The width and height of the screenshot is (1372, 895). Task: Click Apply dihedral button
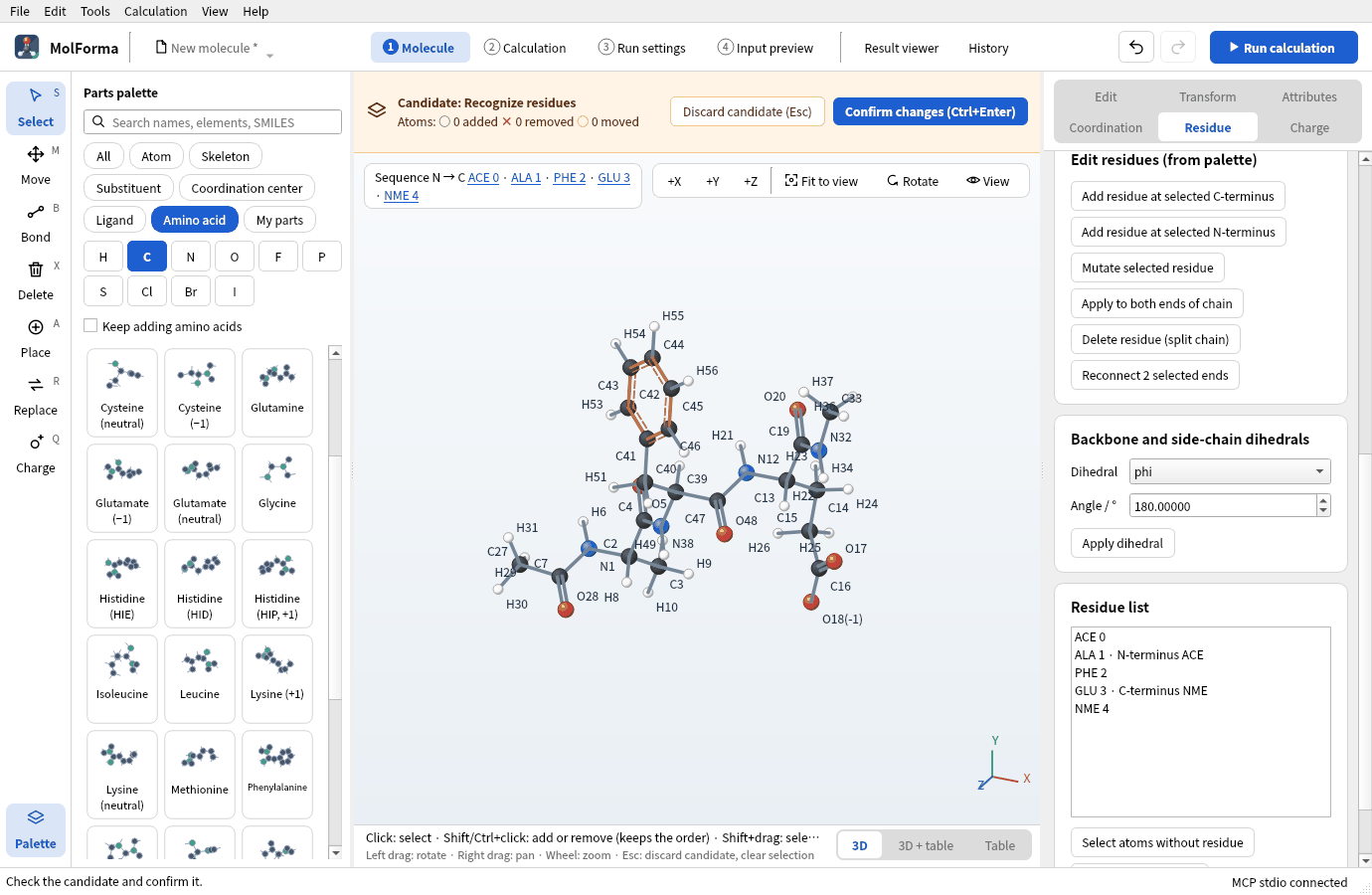click(x=1122, y=543)
